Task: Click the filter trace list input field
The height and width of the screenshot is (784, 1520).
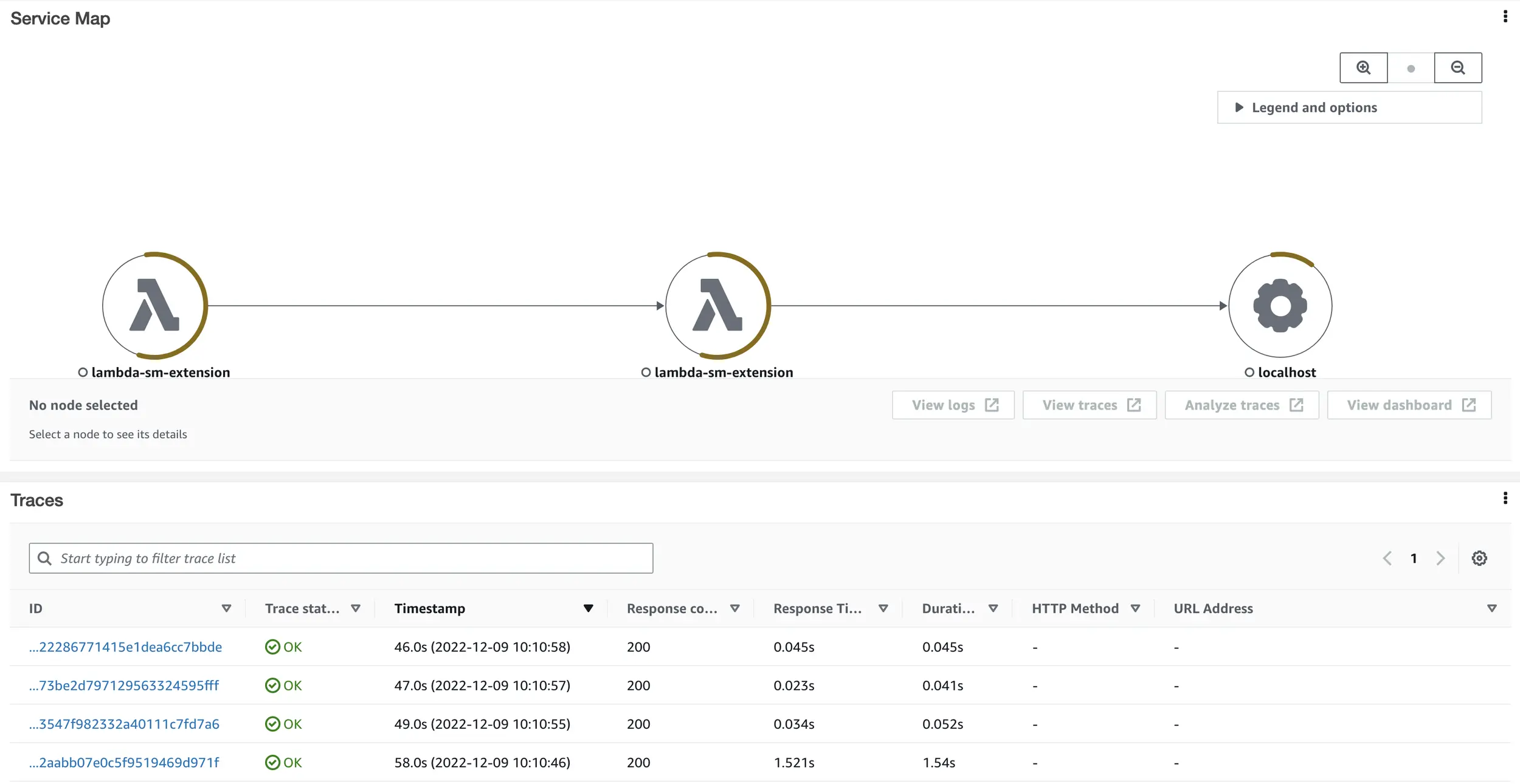Action: point(341,558)
